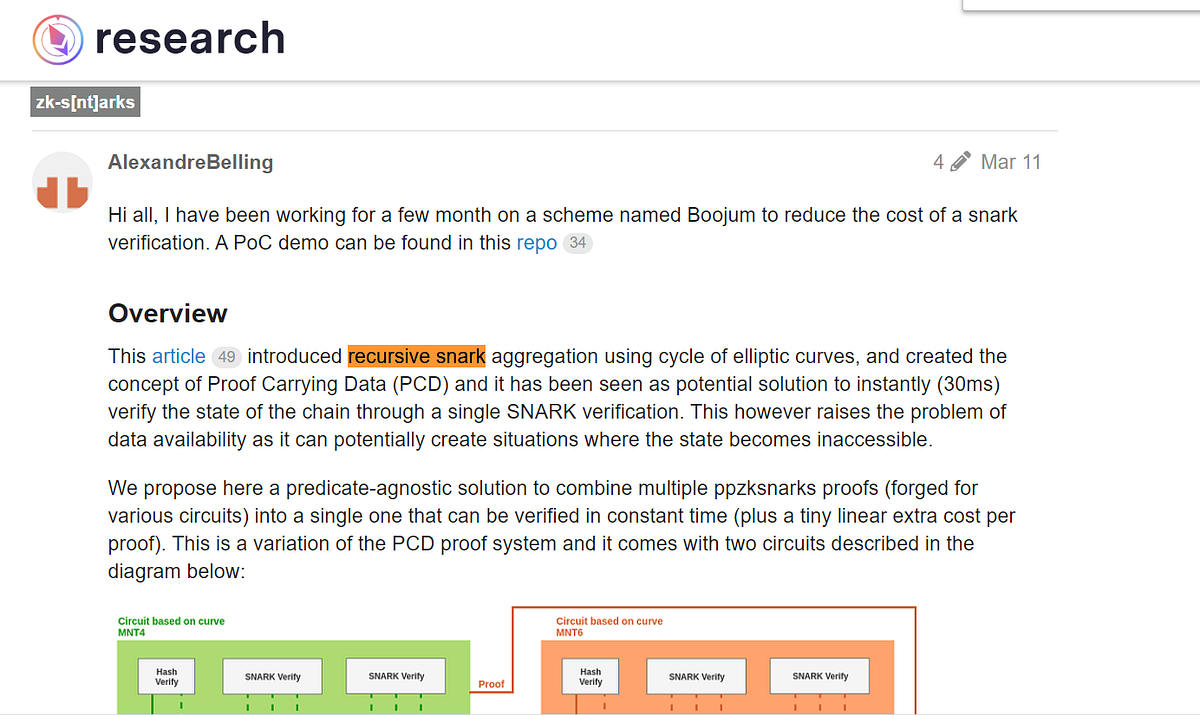Click the Mar 11 post date
The image size is (1200, 715).
click(1010, 162)
